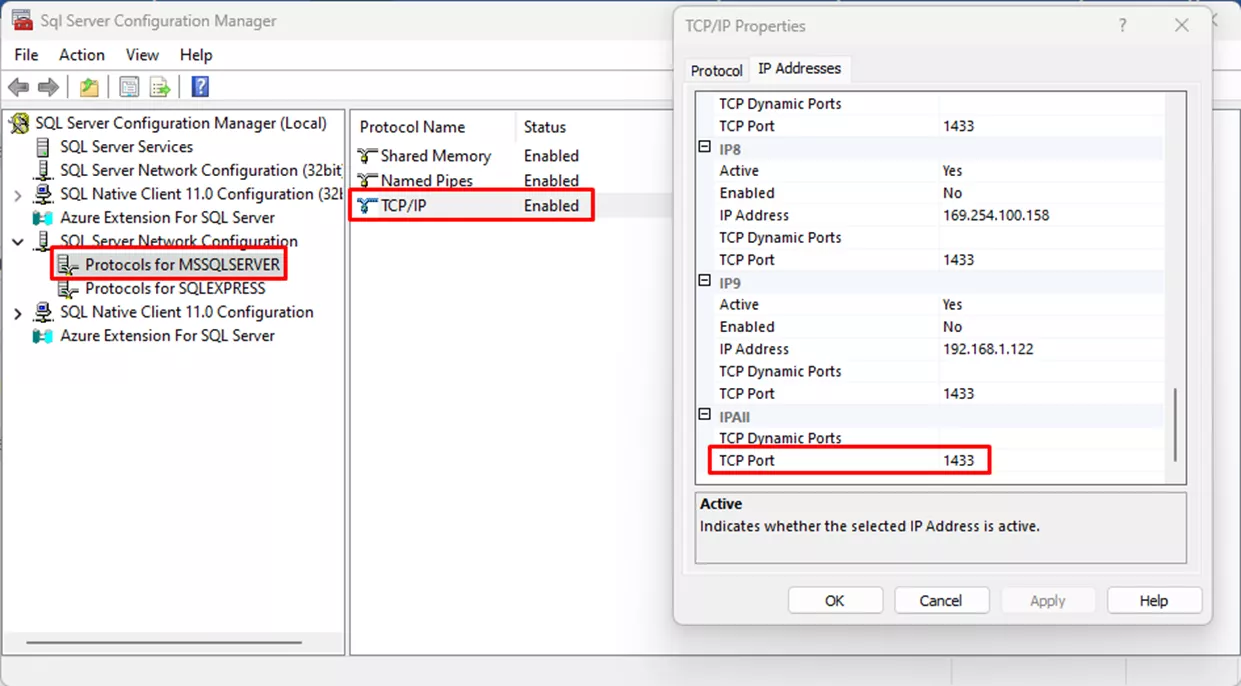Click the IP9 Active value Yes
Image resolution: width=1241 pixels, height=686 pixels.
pos(952,305)
